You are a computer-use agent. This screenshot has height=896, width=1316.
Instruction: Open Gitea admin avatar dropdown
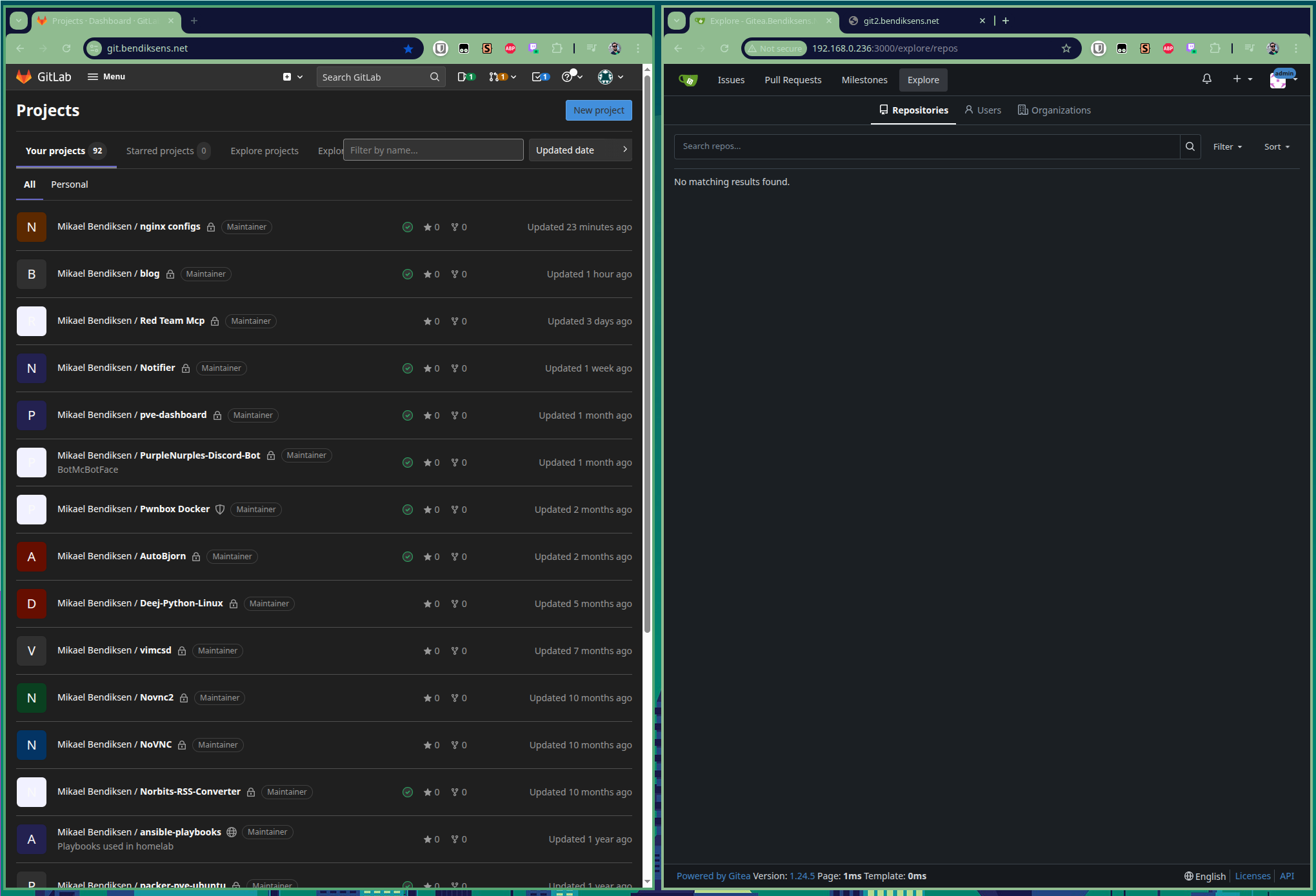pyautogui.click(x=1283, y=79)
